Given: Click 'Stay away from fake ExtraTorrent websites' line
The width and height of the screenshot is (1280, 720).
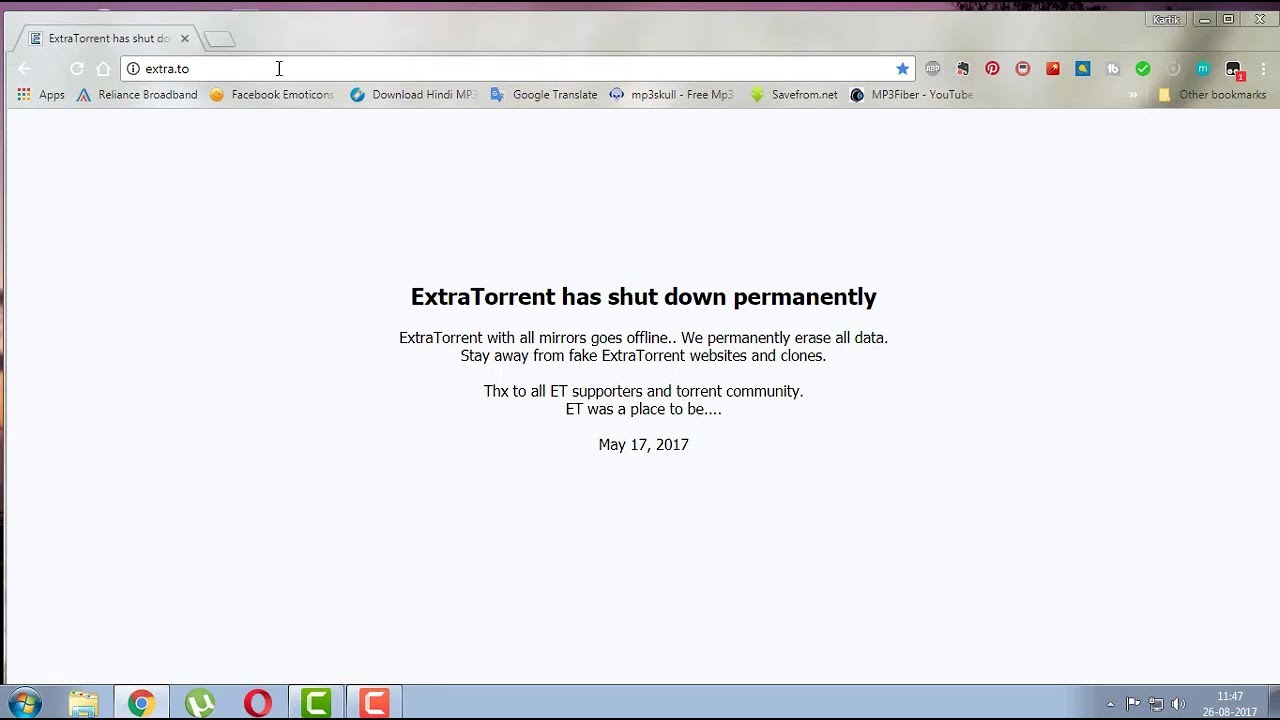Looking at the screenshot, I should pyautogui.click(x=643, y=356).
